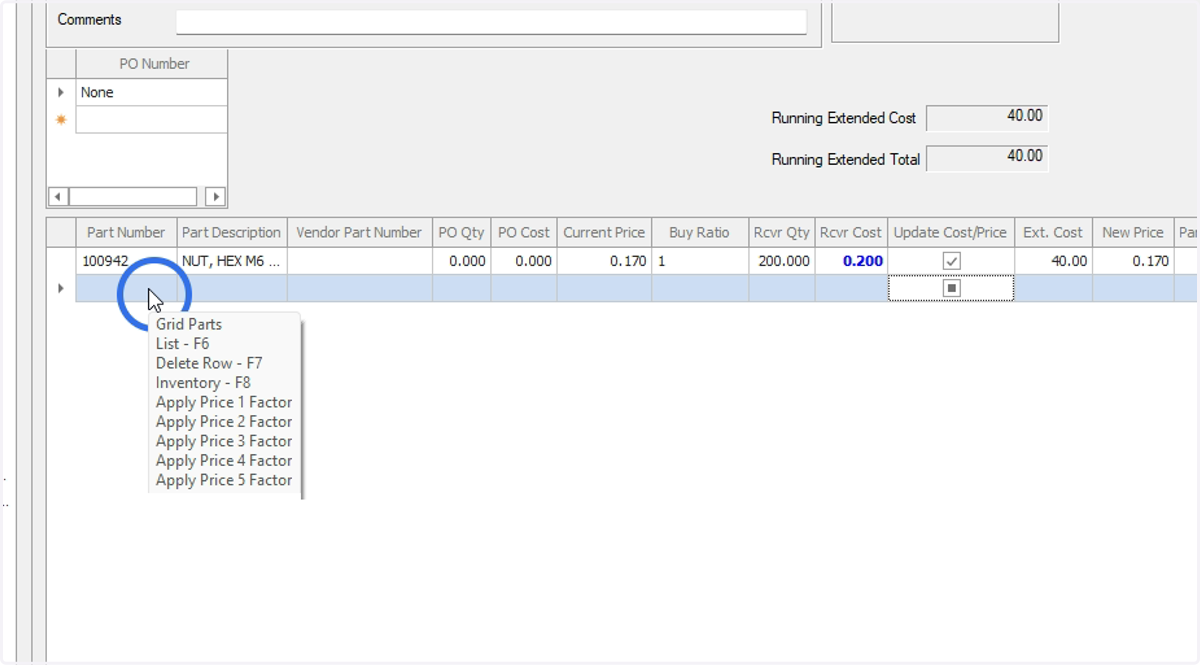Screen dimensions: 1200x665
Task: Click PO Cost cell for part 100942
Action: coord(524,261)
